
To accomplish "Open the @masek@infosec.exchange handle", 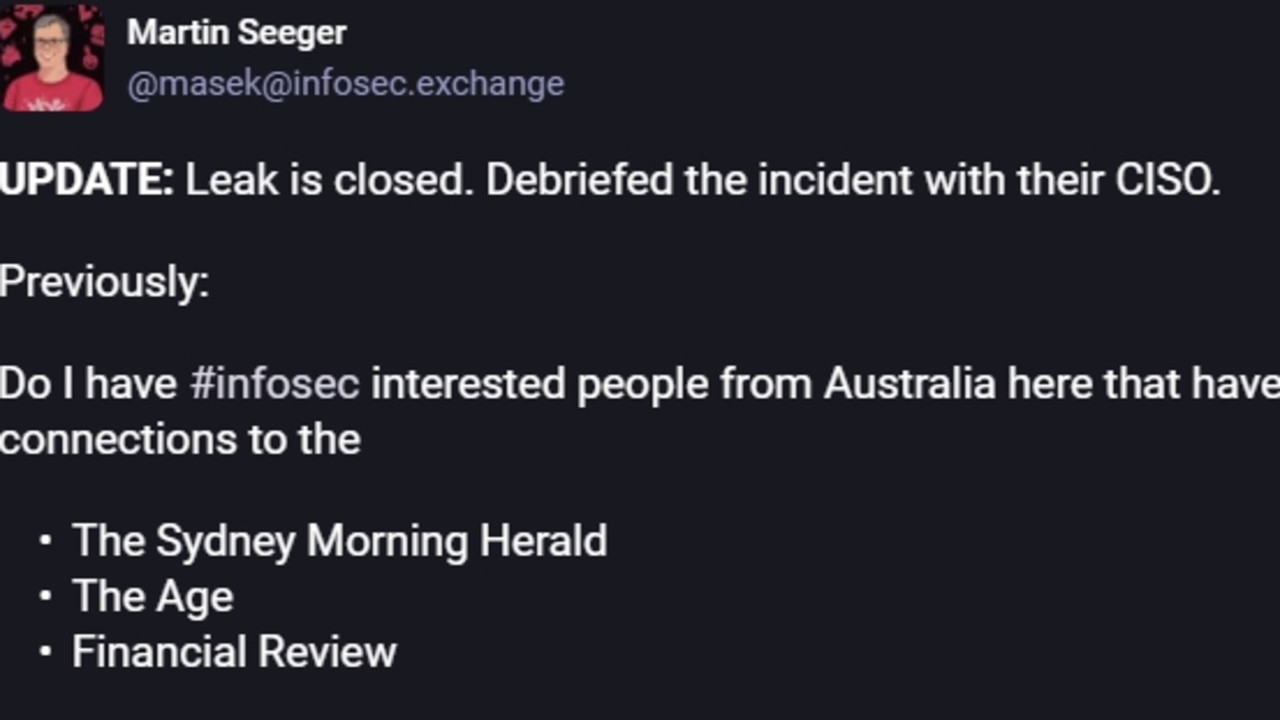I will [345, 83].
